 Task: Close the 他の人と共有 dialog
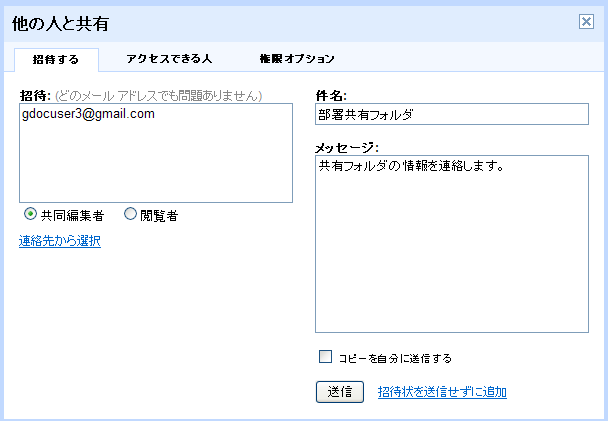click(x=587, y=22)
